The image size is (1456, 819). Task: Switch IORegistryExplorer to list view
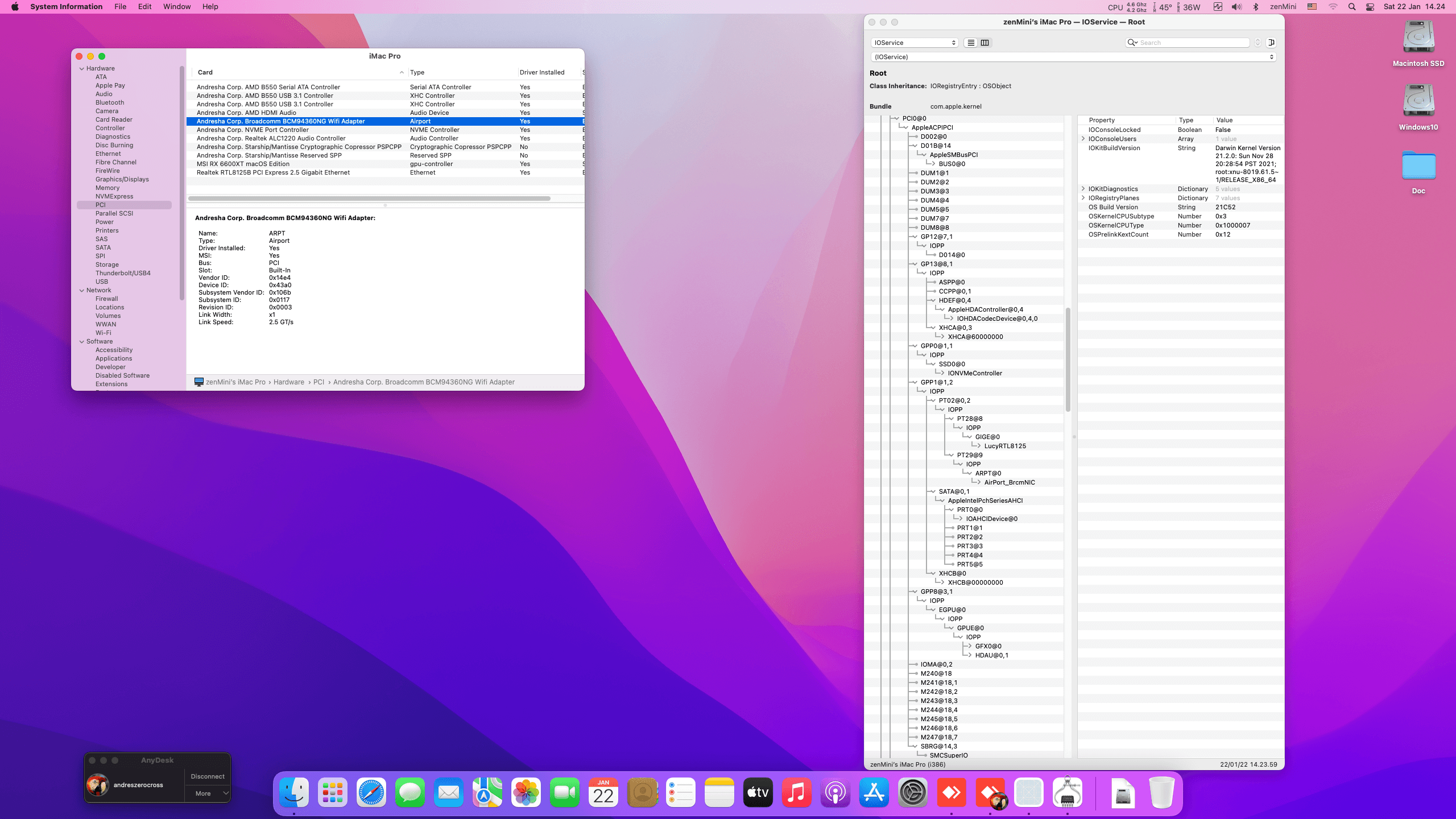tap(971, 43)
